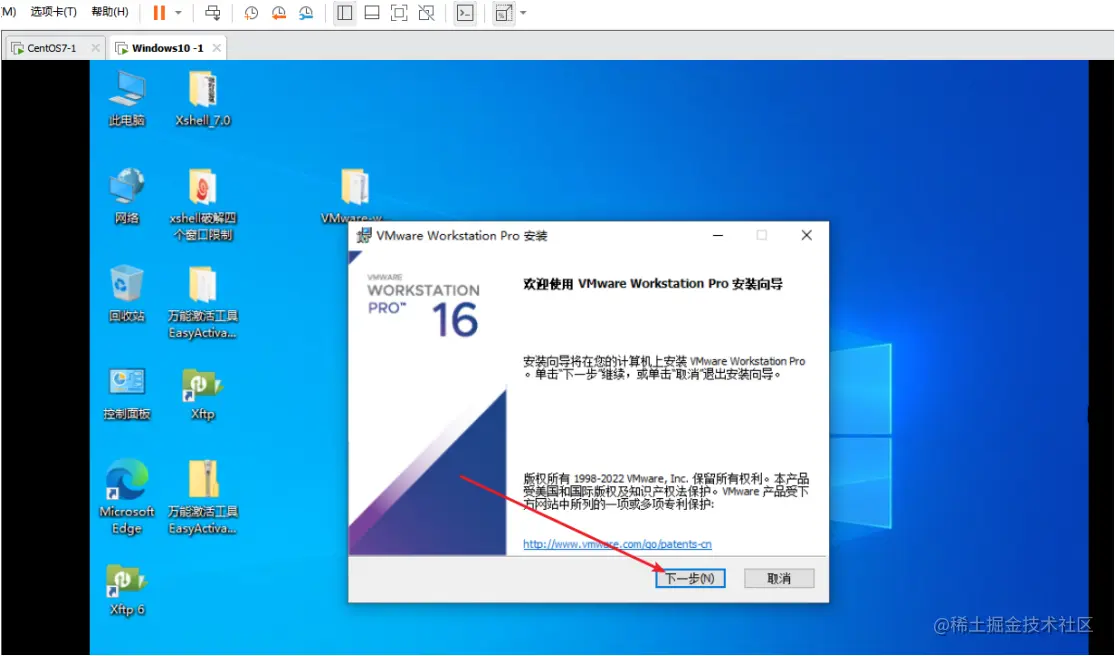Select the VMware-w installer folder on desktop
This screenshot has width=1115, height=656.
(x=353, y=195)
